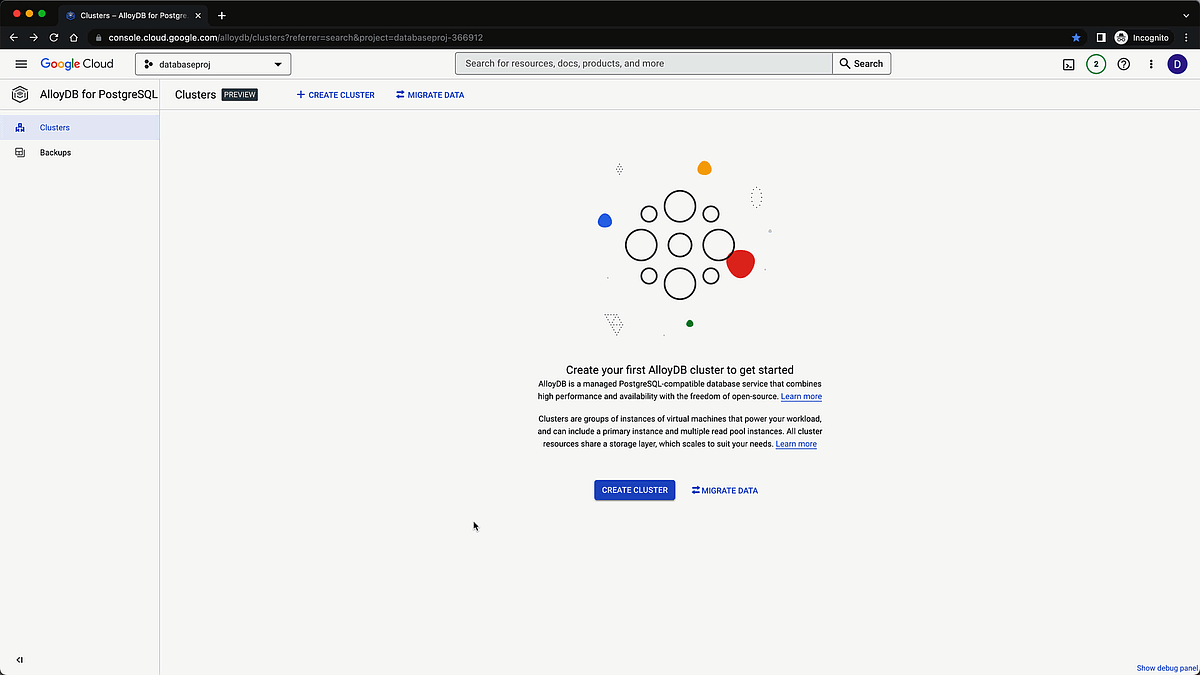
Task: Activate Cloud Shell terminal icon
Action: click(1069, 63)
